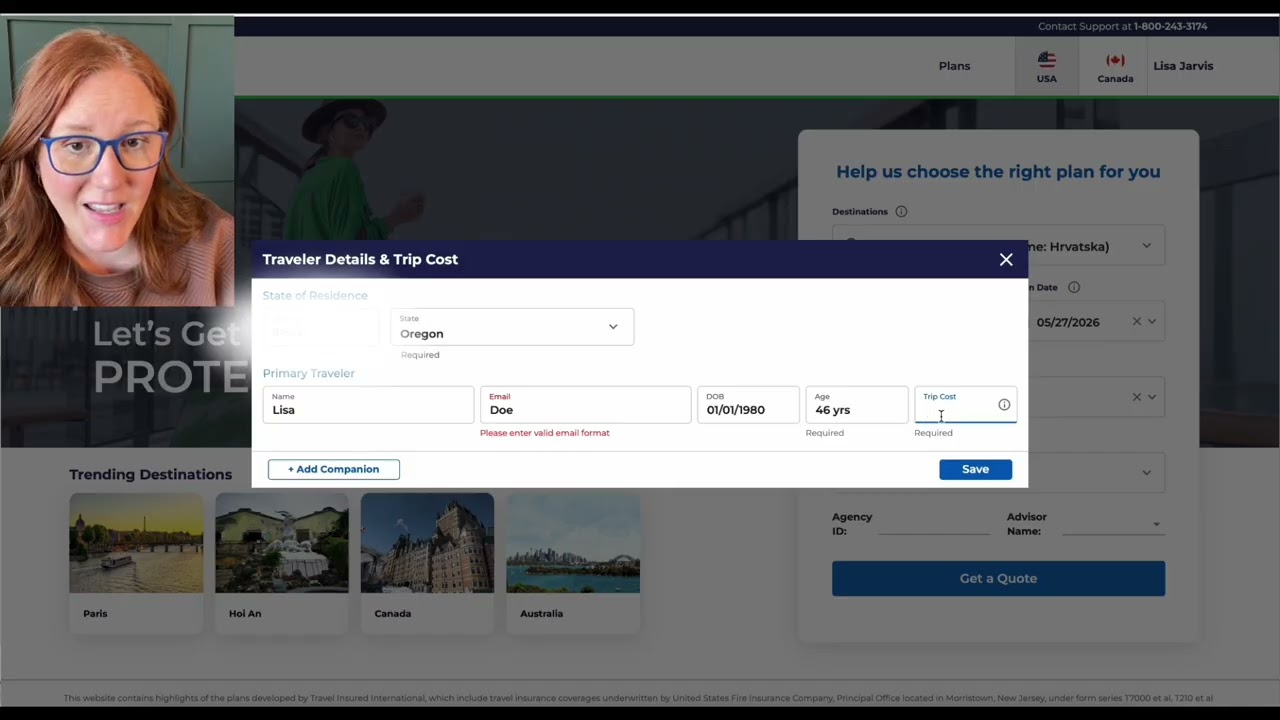Click the return Date info icon
This screenshot has width=1280, height=720.
1074,287
